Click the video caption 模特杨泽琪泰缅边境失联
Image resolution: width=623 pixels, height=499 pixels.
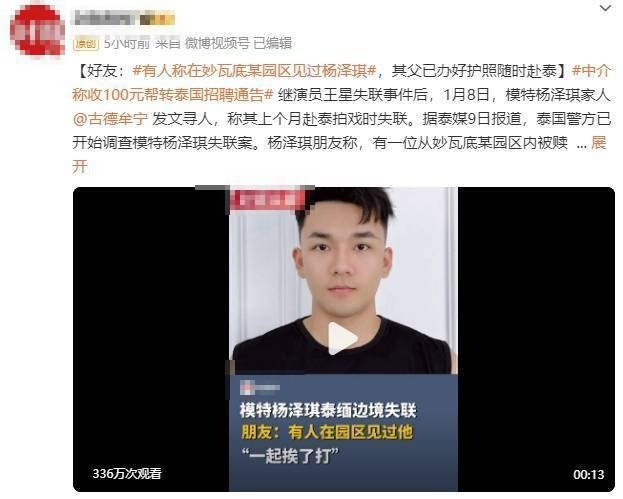point(328,410)
